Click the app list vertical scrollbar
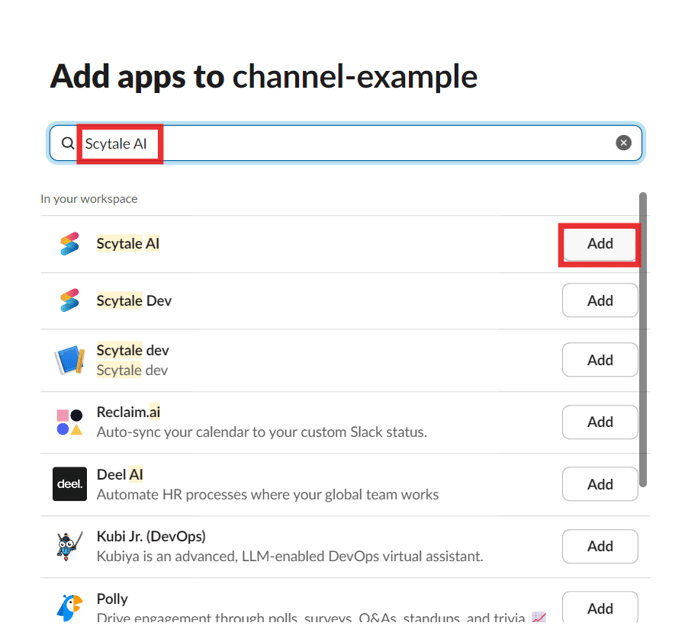 pyautogui.click(x=643, y=340)
